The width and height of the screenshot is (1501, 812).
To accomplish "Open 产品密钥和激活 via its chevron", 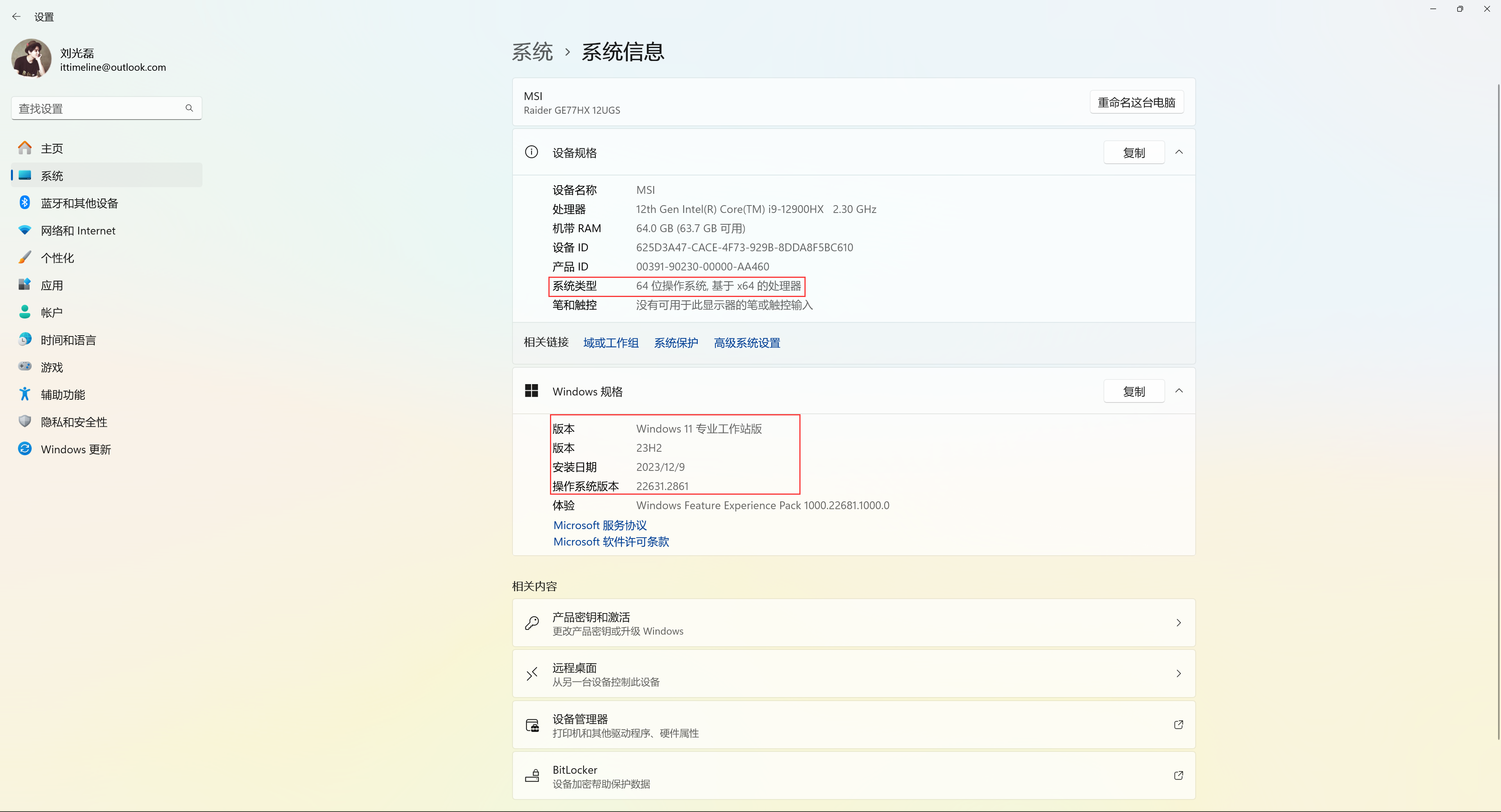I will click(1178, 623).
